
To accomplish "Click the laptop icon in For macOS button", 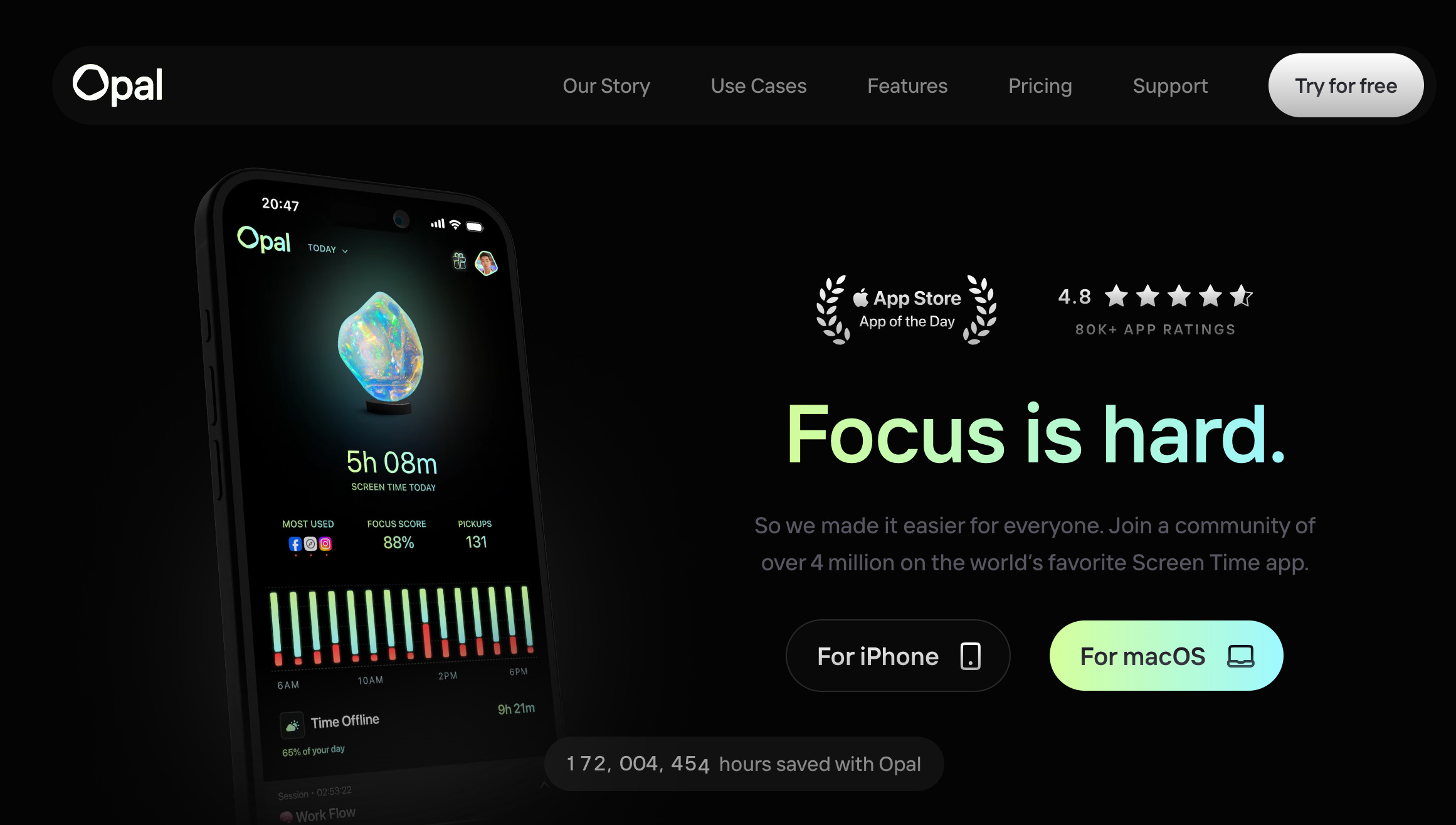I will (1240, 656).
